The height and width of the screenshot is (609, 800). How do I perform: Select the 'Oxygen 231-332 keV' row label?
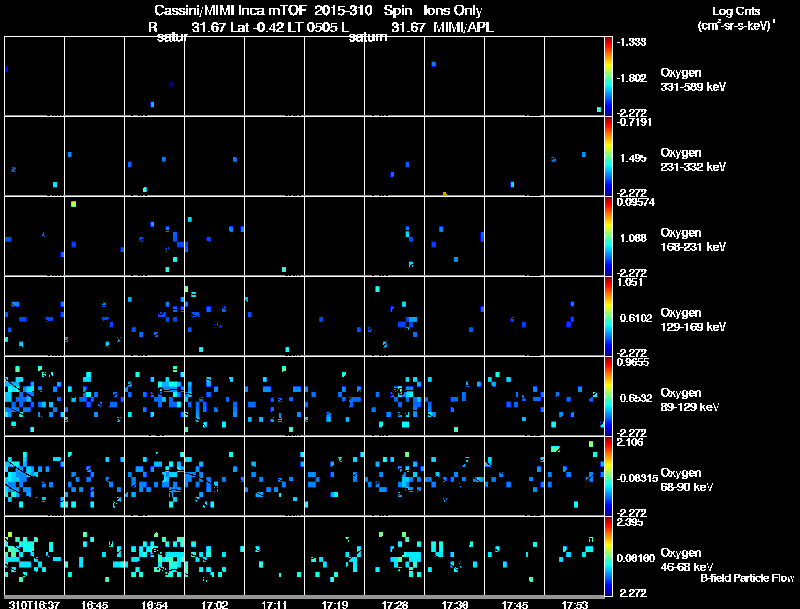[x=693, y=160]
